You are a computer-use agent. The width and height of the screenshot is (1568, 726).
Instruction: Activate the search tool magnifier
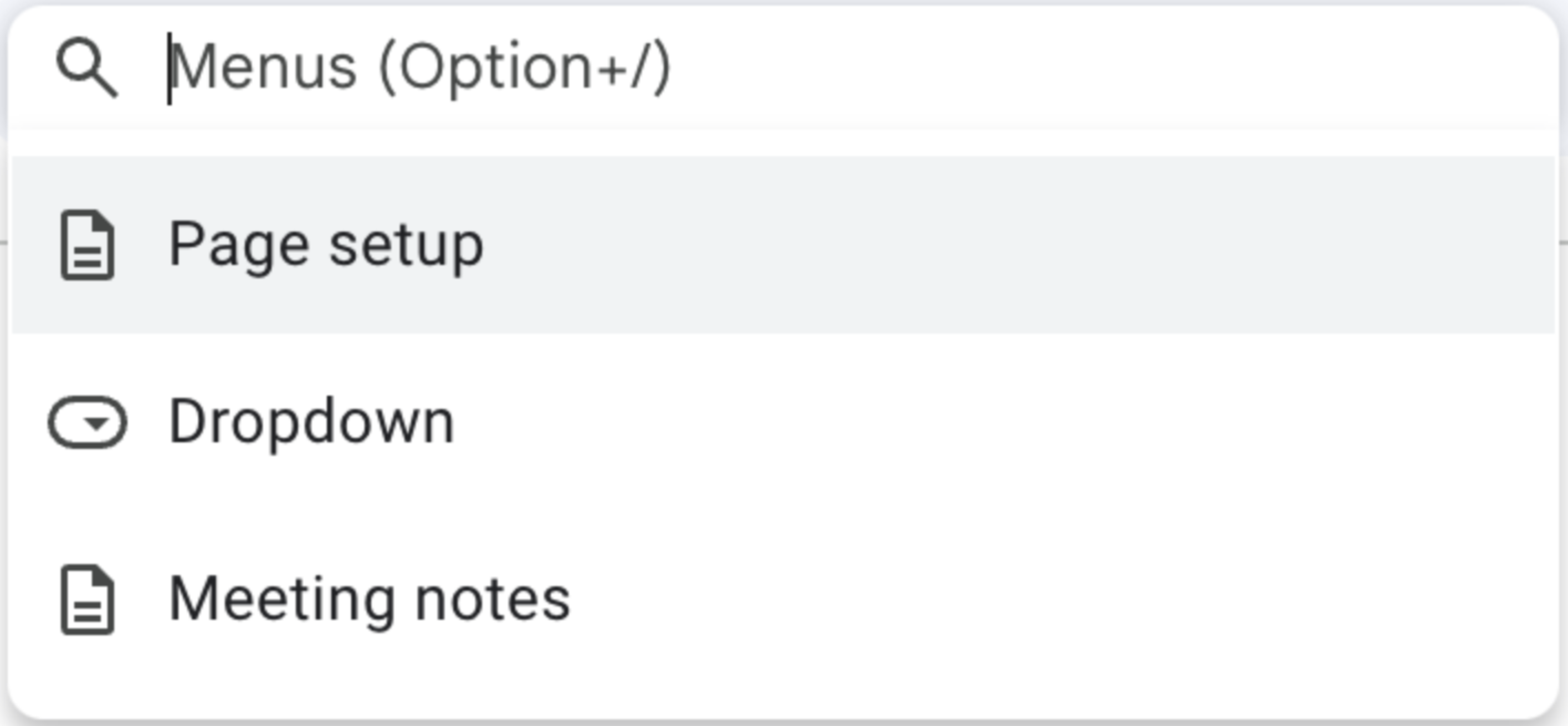click(x=86, y=67)
